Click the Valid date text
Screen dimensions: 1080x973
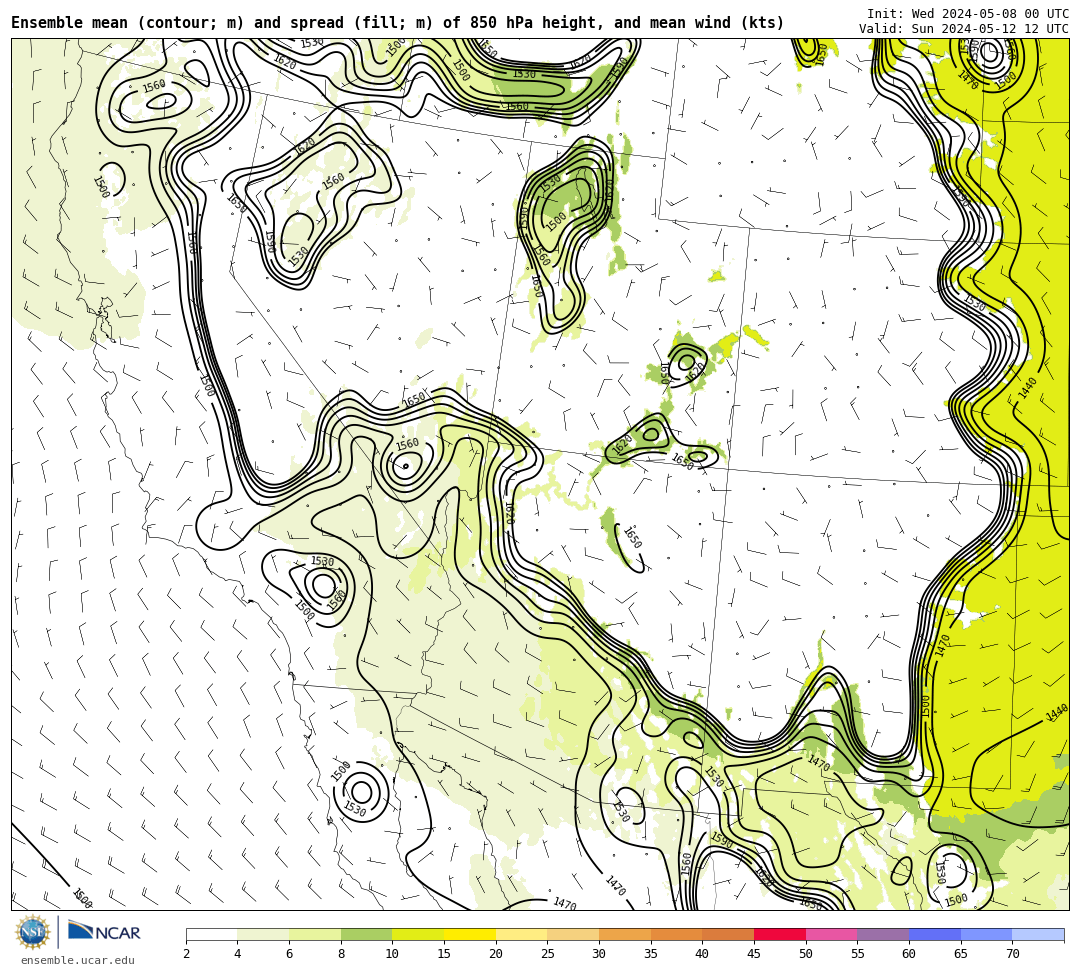coord(964,28)
